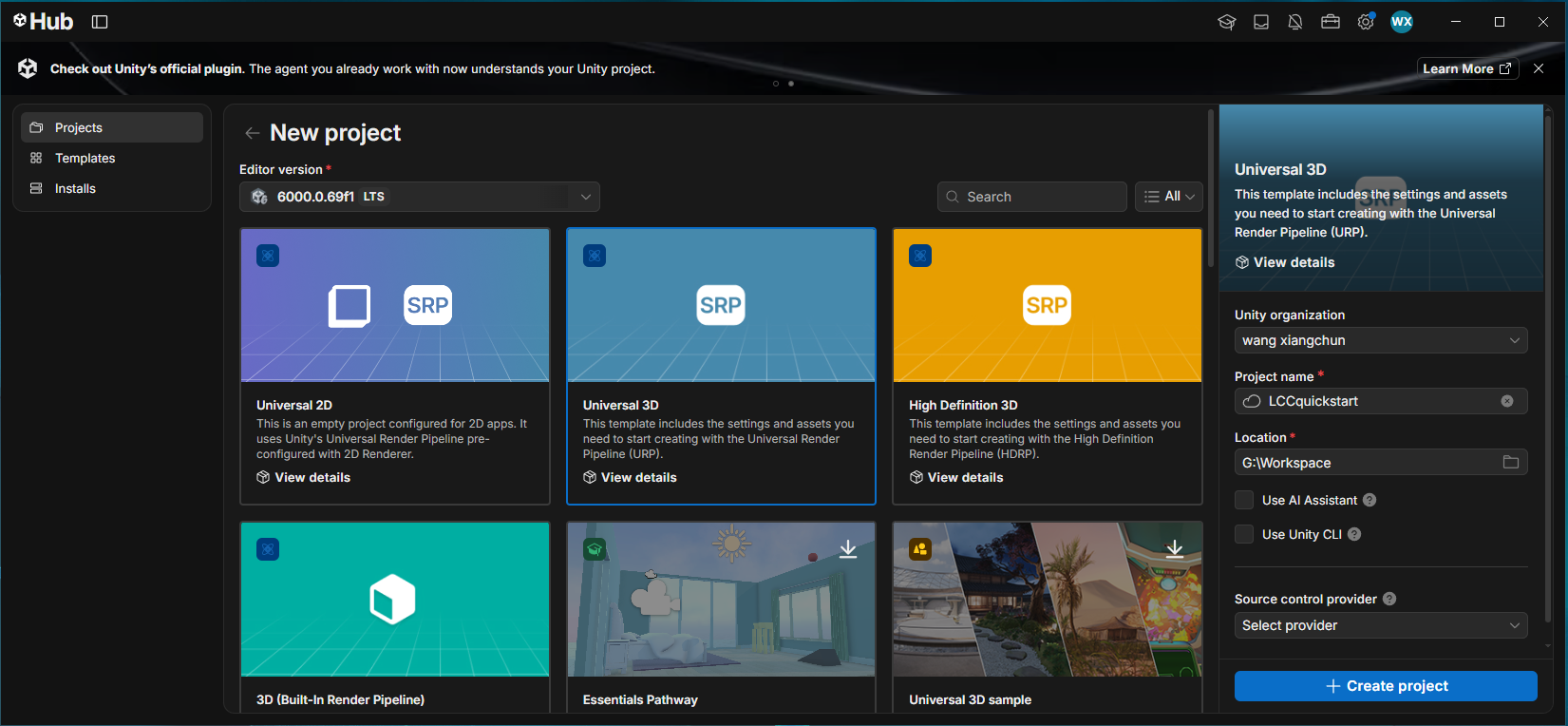Click the Project name input field
This screenshot has height=726, width=1568.
coord(1381,401)
